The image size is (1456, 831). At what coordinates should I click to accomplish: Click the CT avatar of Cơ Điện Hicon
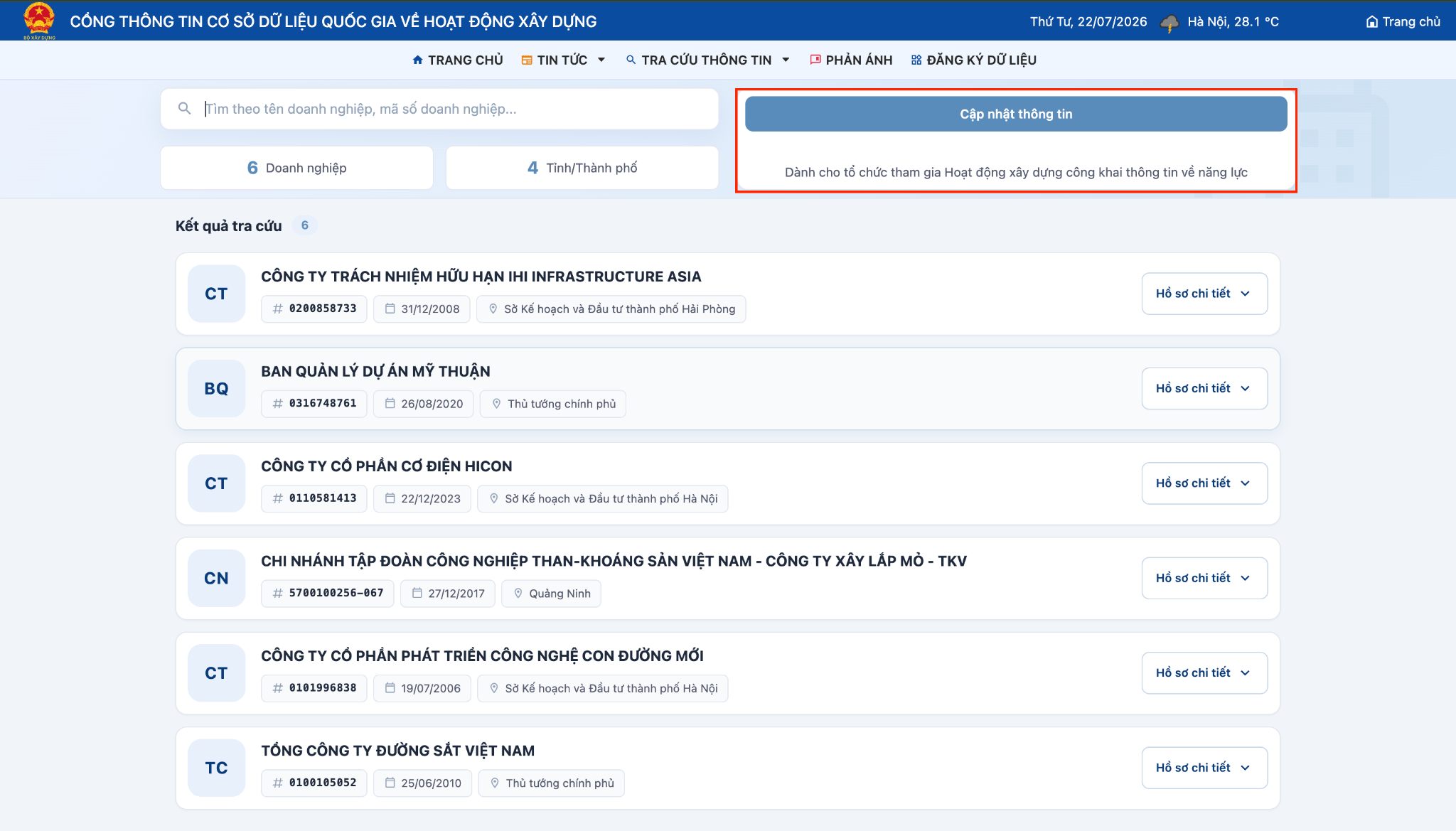pos(216,483)
